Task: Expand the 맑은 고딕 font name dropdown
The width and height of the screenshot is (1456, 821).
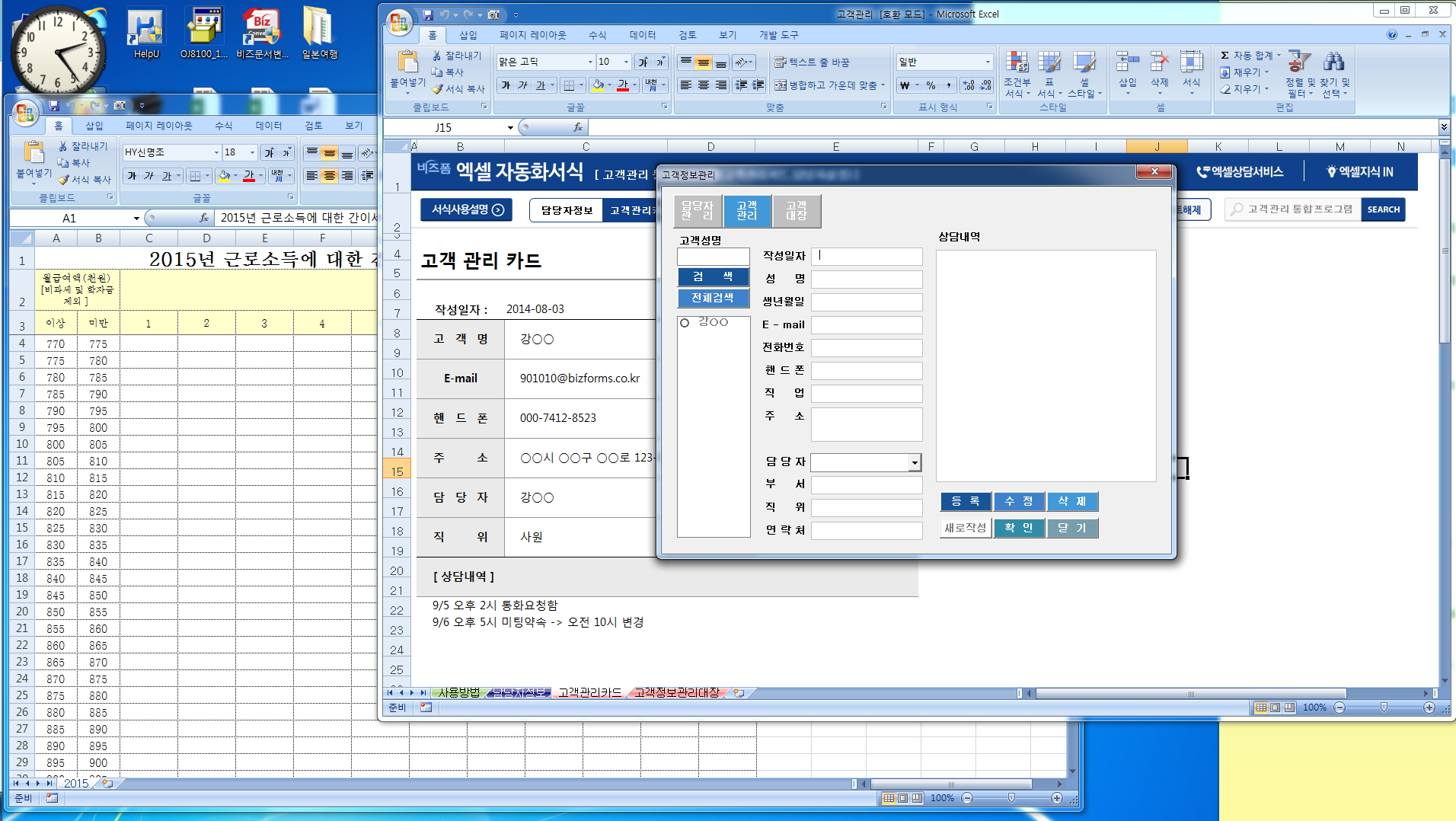Action: tap(590, 62)
